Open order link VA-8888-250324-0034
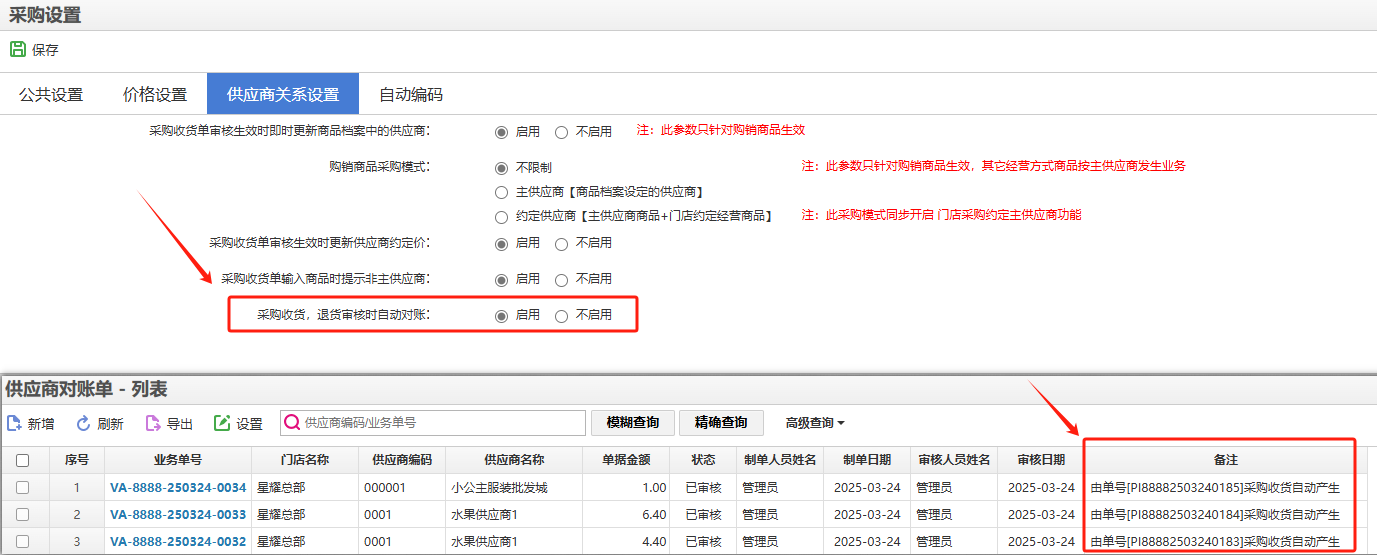Image resolution: width=1377 pixels, height=555 pixels. point(178,488)
